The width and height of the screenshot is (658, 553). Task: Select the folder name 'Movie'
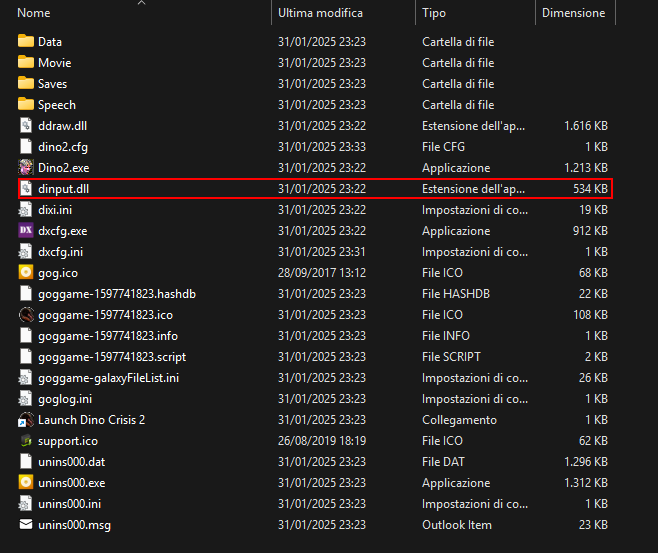pos(55,63)
